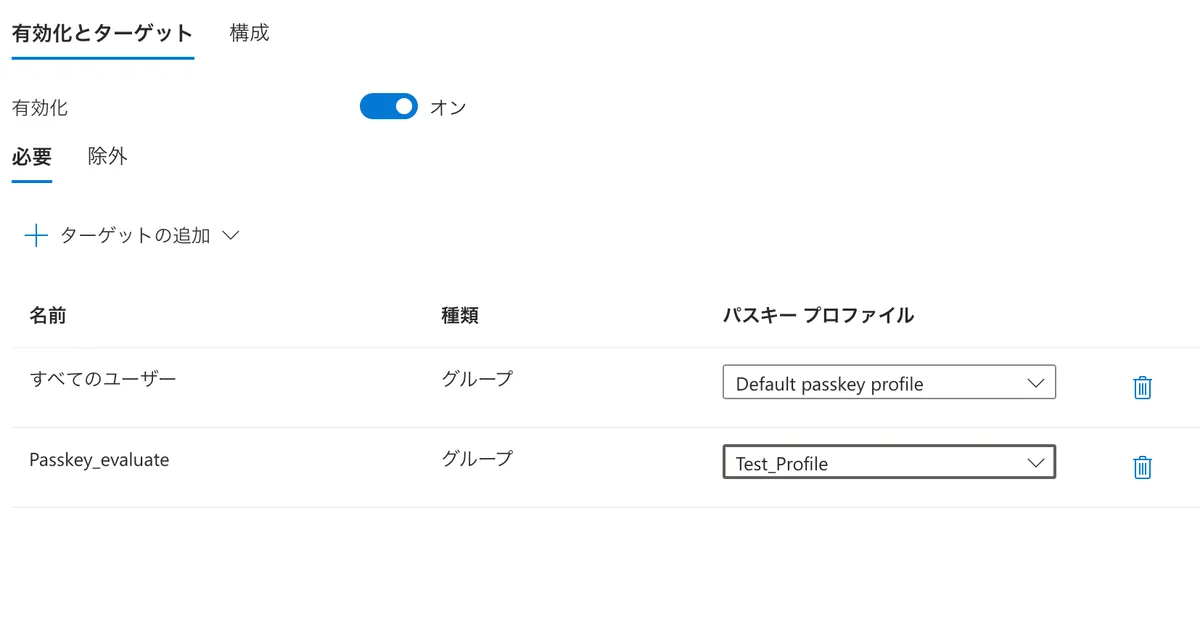Delete the Passkey_evaluate target row
Image resolution: width=1200 pixels, height=620 pixels.
point(1142,467)
